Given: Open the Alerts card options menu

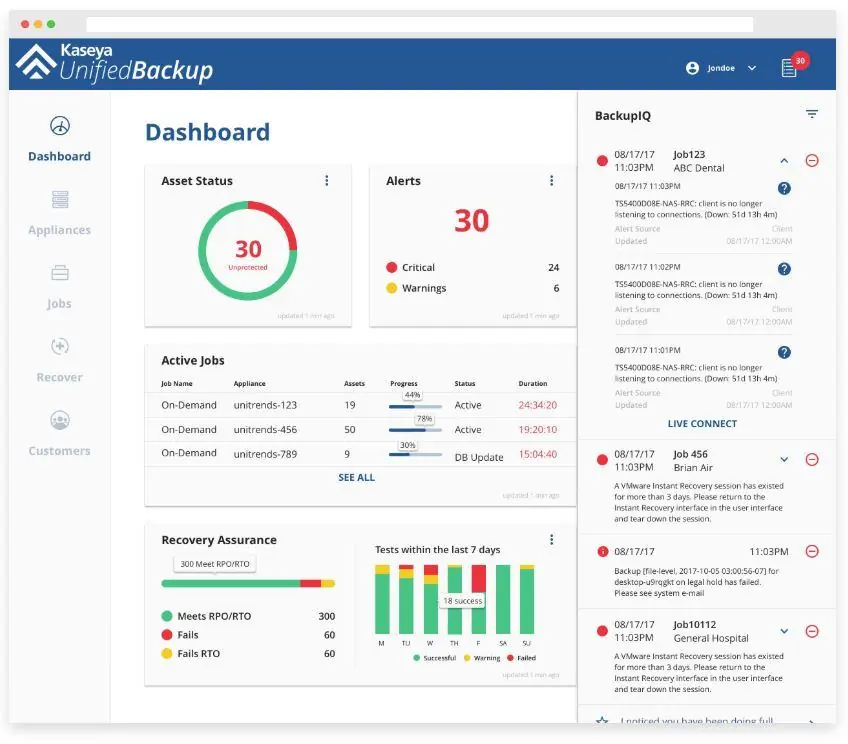Looking at the screenshot, I should click(x=551, y=181).
